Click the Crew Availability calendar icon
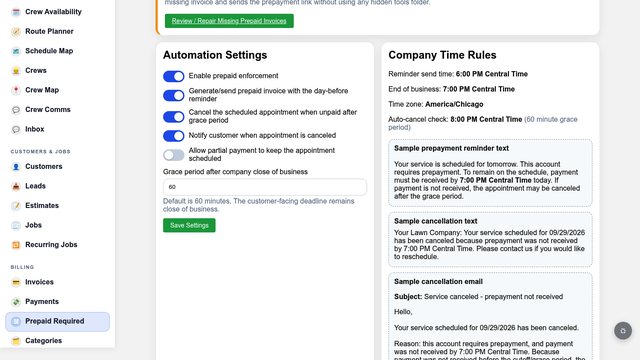 (x=16, y=12)
